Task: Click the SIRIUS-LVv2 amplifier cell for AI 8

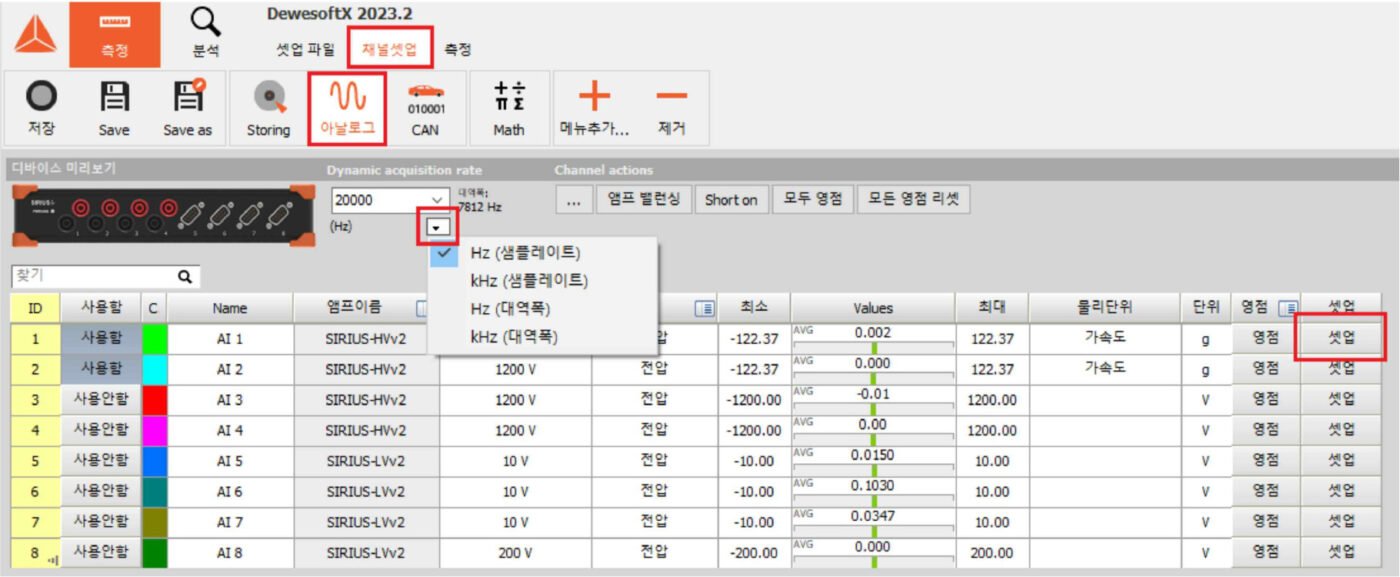Action: click(366, 552)
